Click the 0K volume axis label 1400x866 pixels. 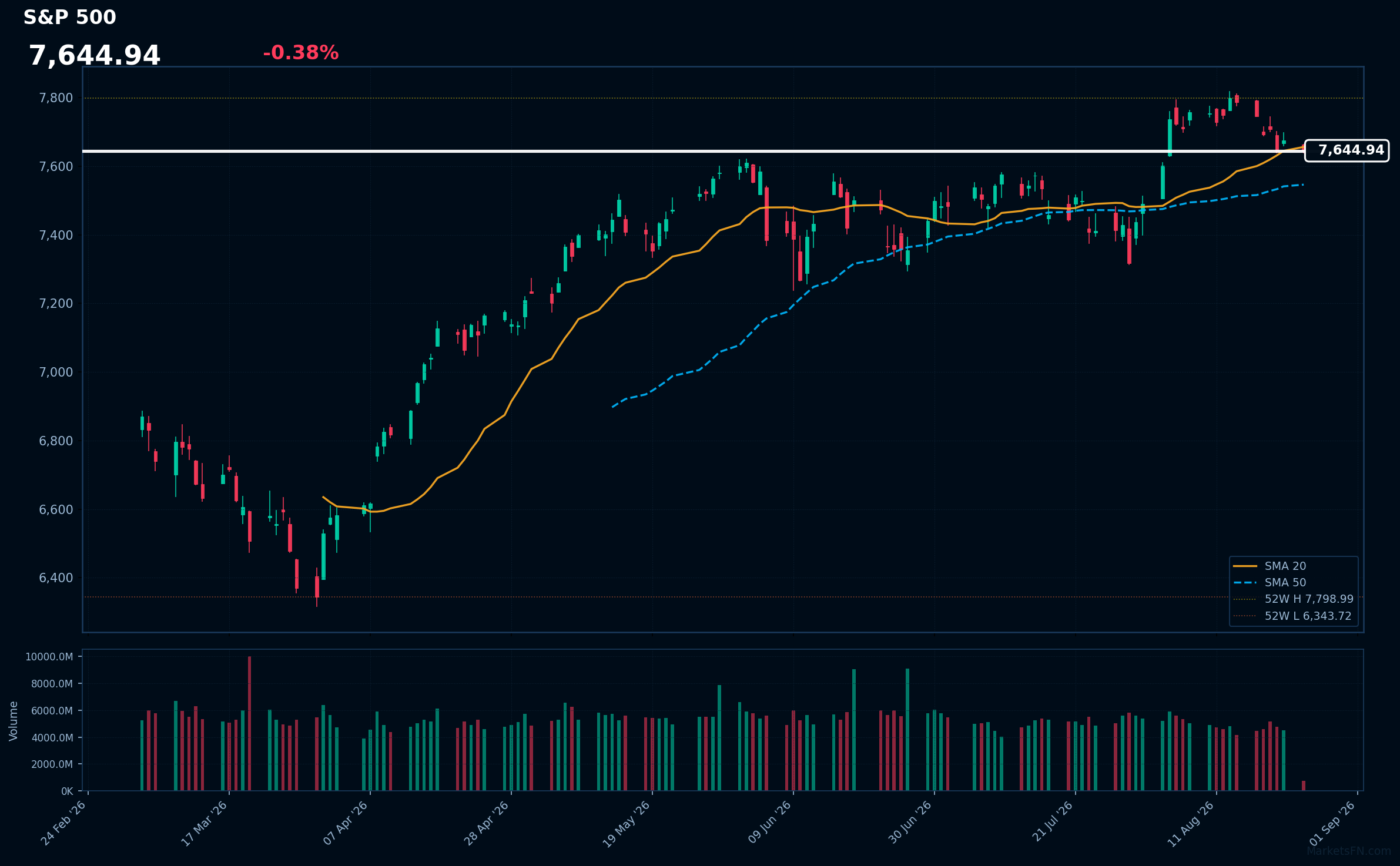point(67,791)
